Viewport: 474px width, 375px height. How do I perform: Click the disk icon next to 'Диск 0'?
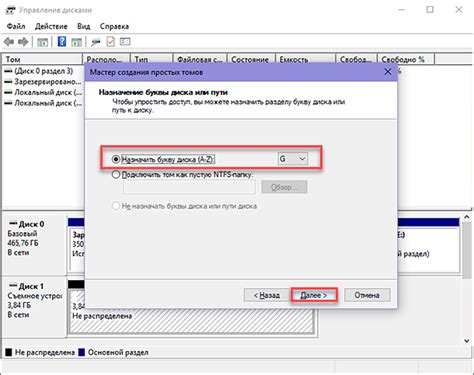[x=13, y=223]
